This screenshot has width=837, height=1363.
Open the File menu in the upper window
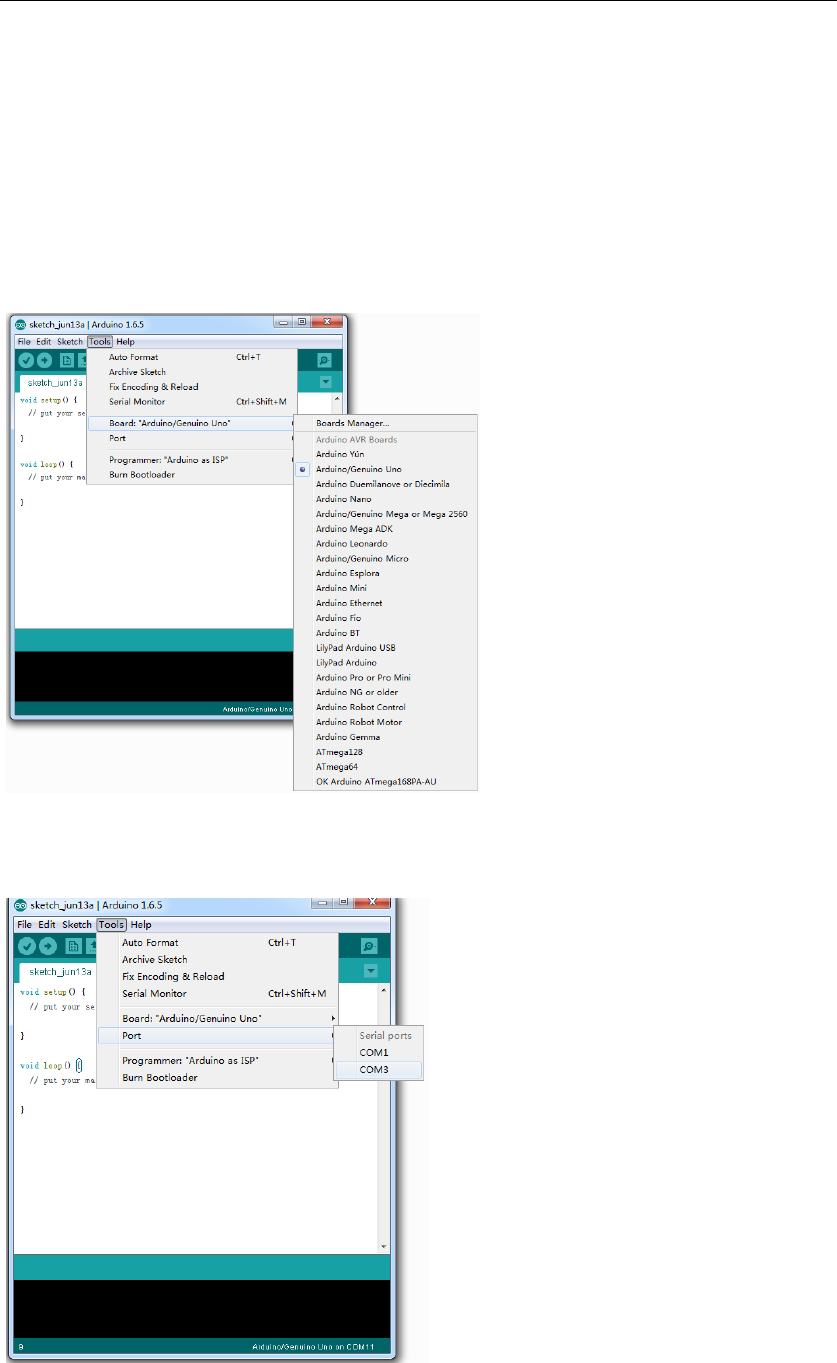(x=24, y=342)
